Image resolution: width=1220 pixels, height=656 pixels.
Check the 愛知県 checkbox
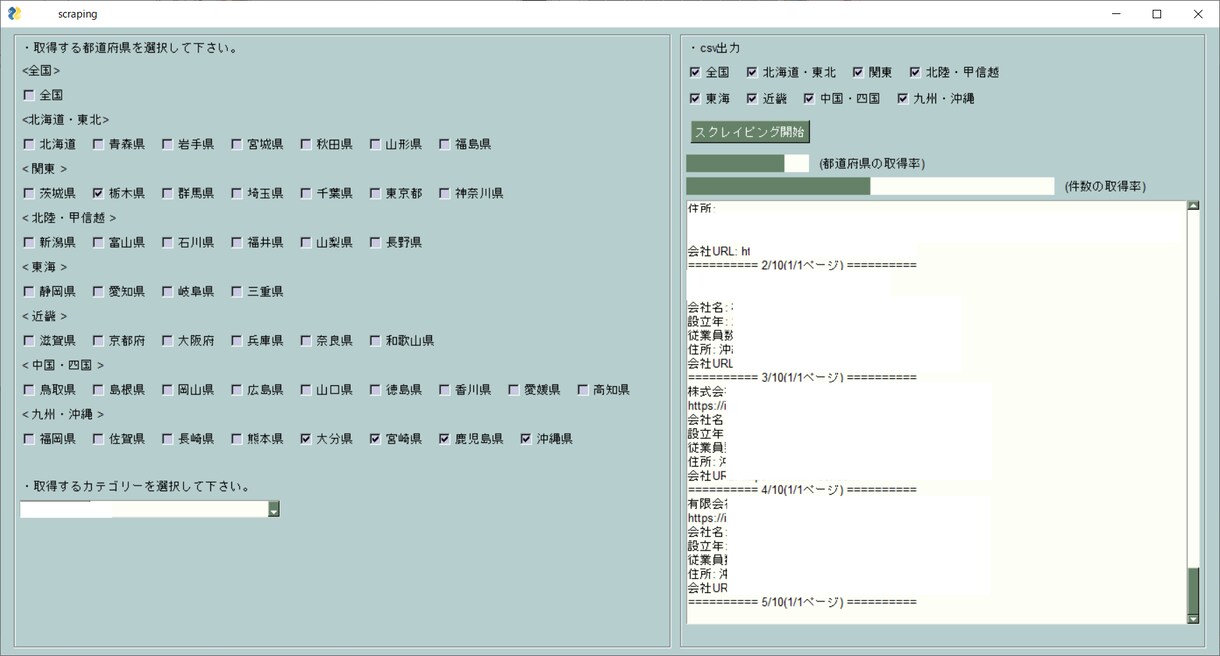point(98,291)
